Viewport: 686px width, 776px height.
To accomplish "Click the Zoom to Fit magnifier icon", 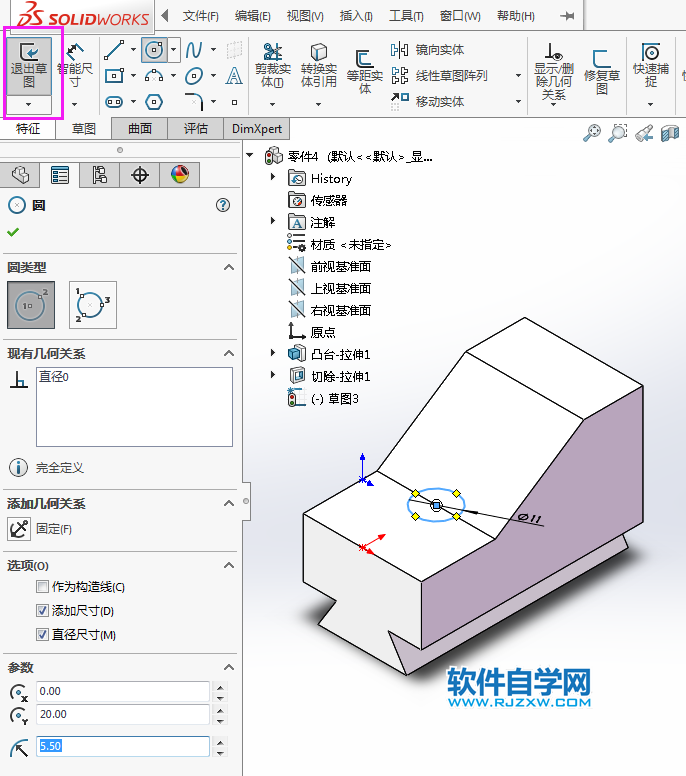I will coord(592,133).
